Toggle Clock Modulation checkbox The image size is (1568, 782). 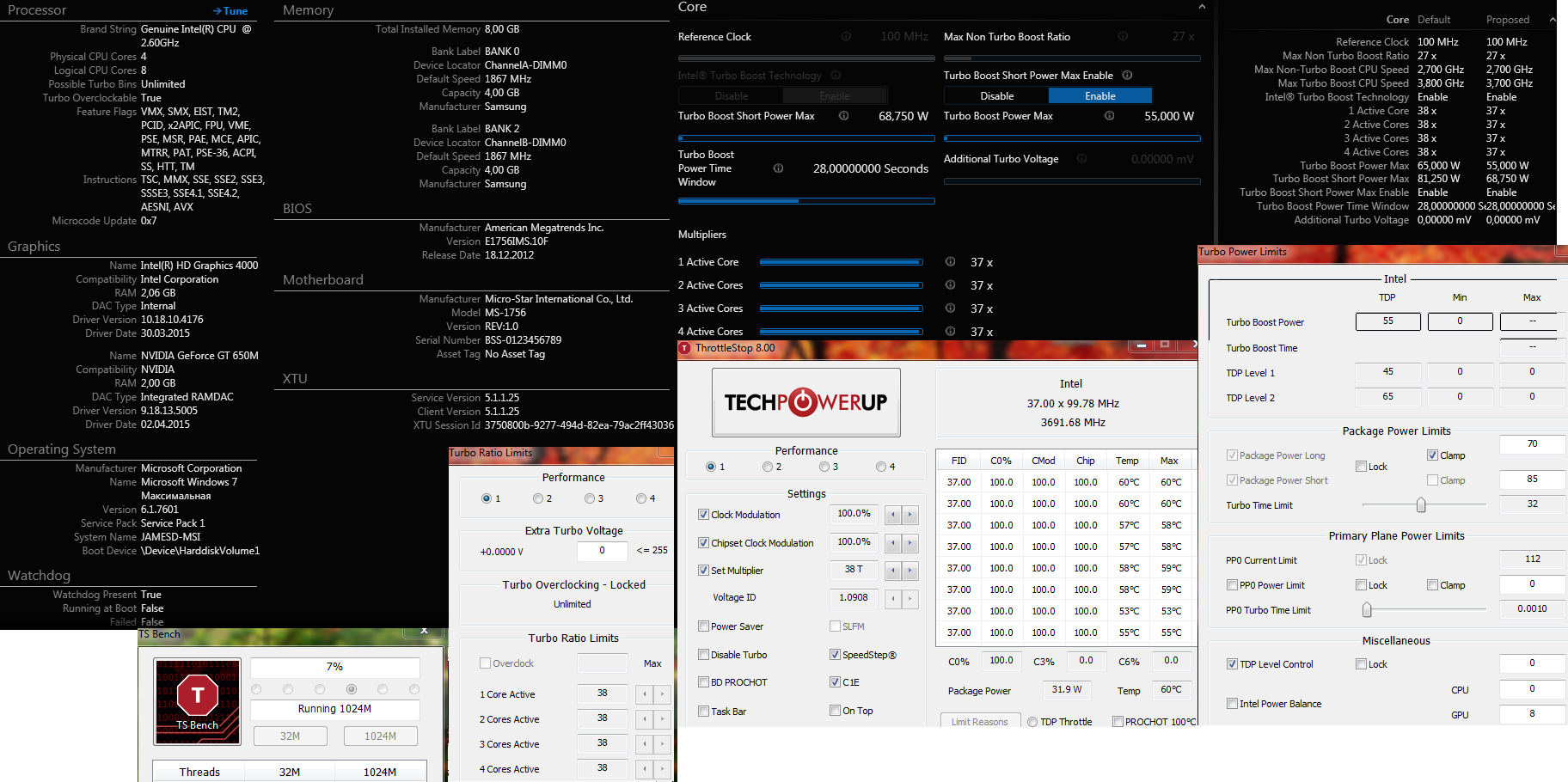(x=703, y=515)
